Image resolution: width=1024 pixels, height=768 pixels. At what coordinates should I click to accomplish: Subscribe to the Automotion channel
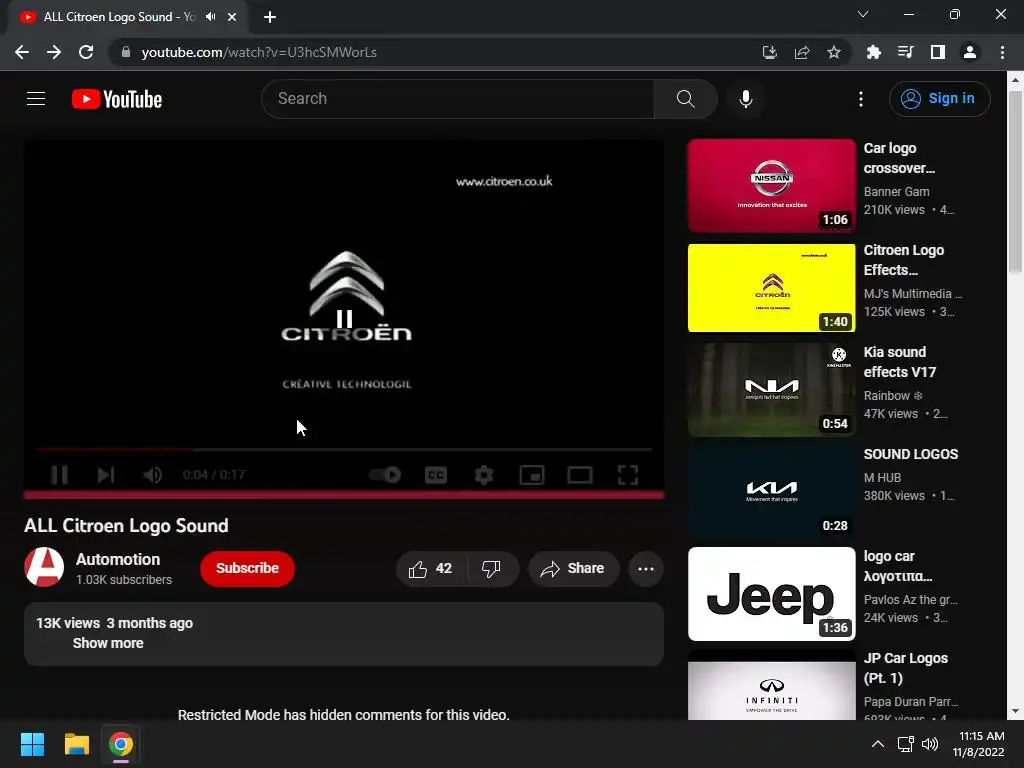248,568
